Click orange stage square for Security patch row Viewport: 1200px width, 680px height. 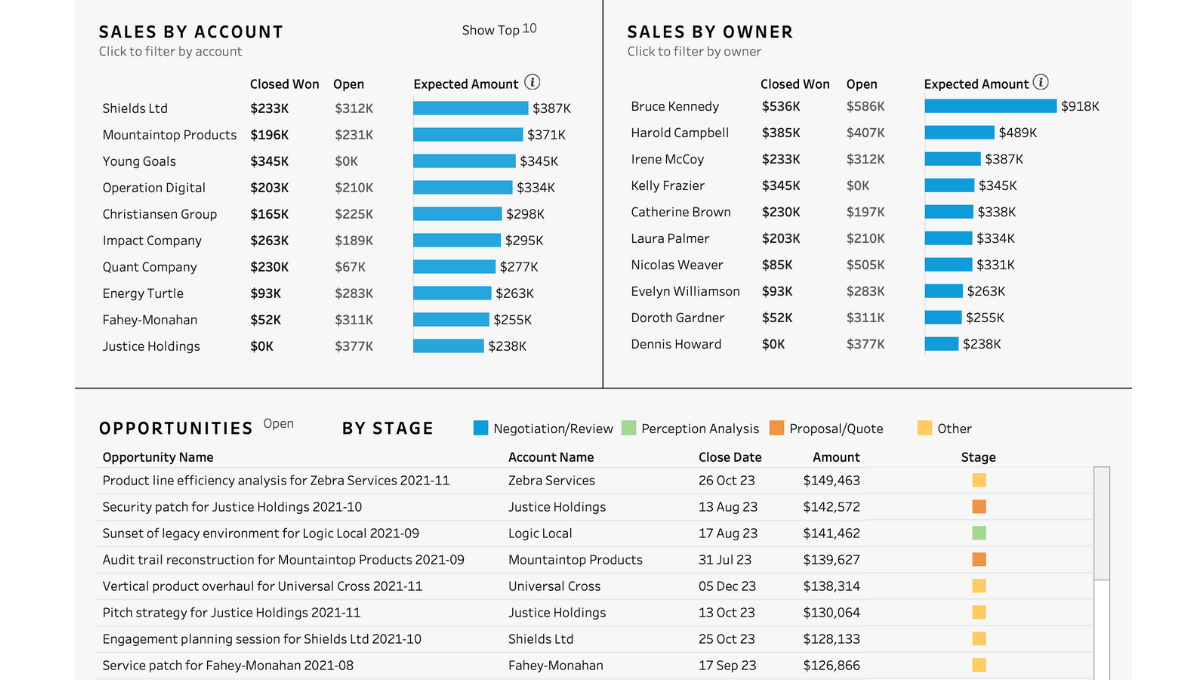coord(979,507)
